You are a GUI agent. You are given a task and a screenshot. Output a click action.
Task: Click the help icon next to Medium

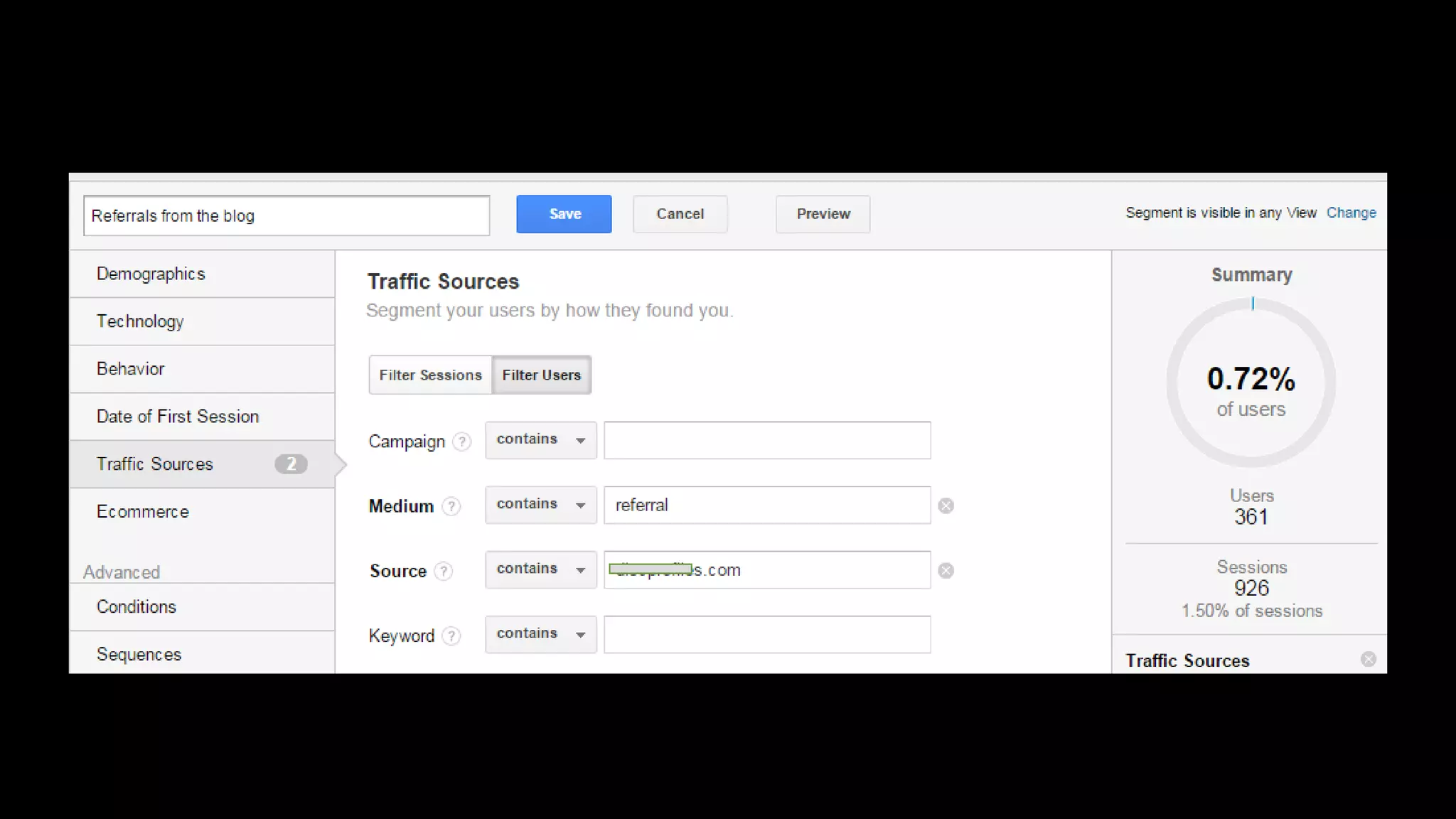tap(451, 506)
